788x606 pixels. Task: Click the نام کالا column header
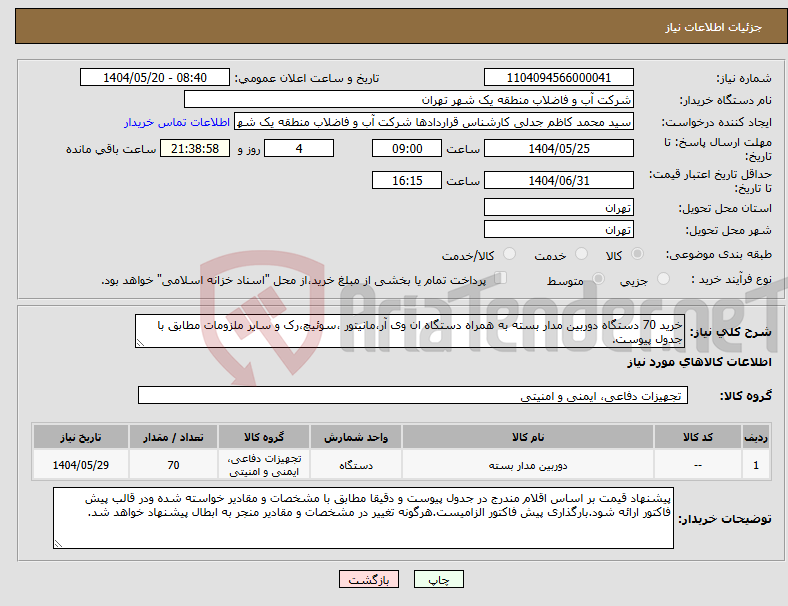[x=528, y=437]
